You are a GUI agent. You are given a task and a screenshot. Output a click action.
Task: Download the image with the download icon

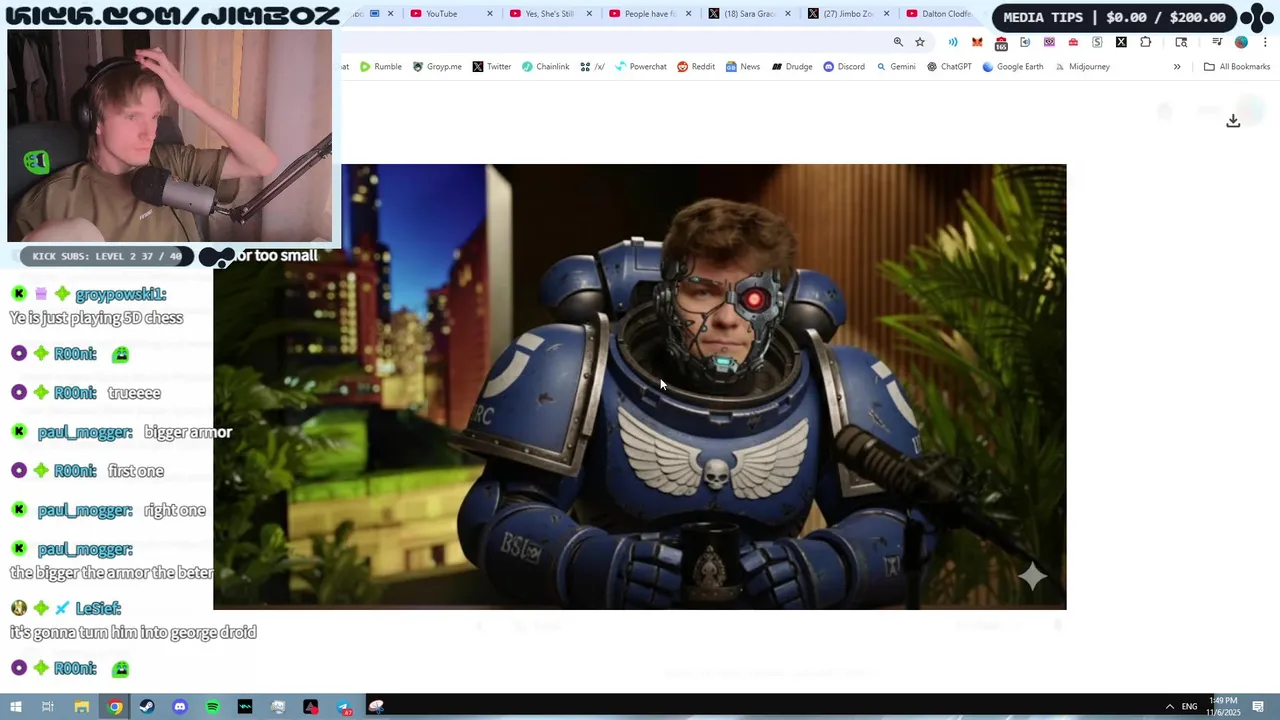pyautogui.click(x=1233, y=120)
